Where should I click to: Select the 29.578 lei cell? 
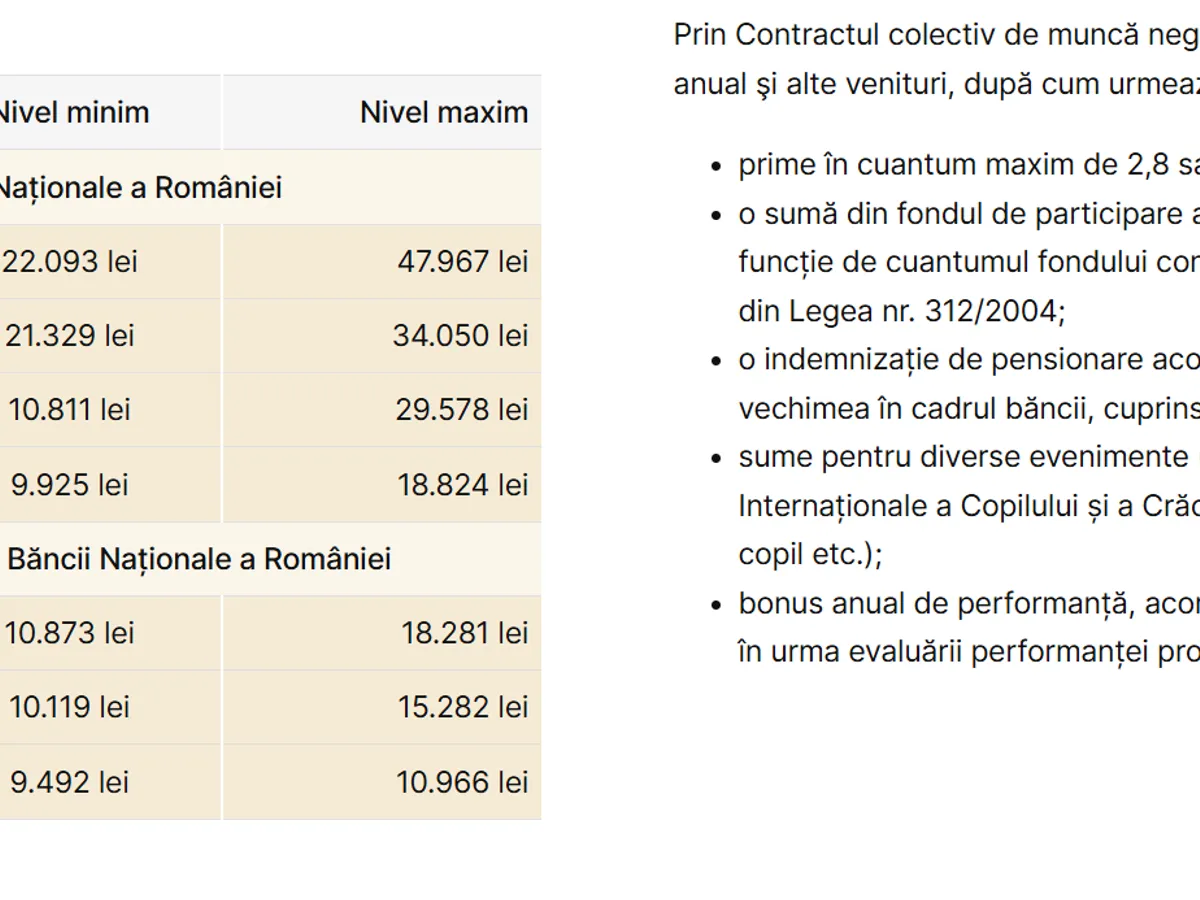tap(462, 410)
